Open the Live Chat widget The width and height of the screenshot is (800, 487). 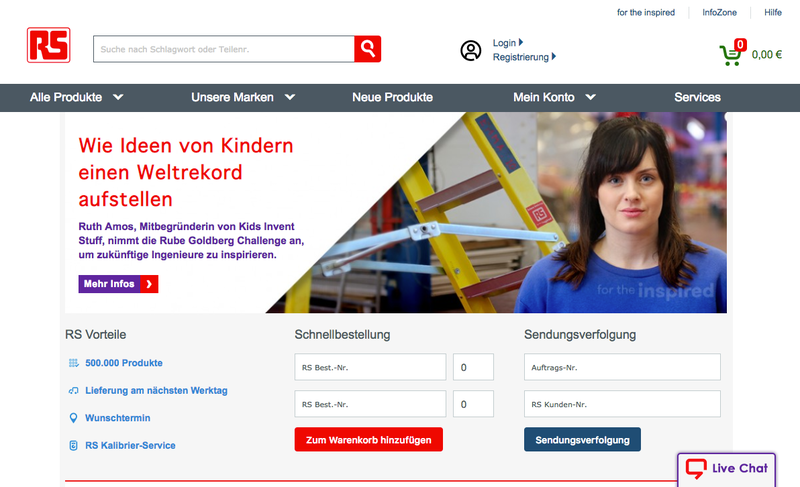(x=727, y=469)
